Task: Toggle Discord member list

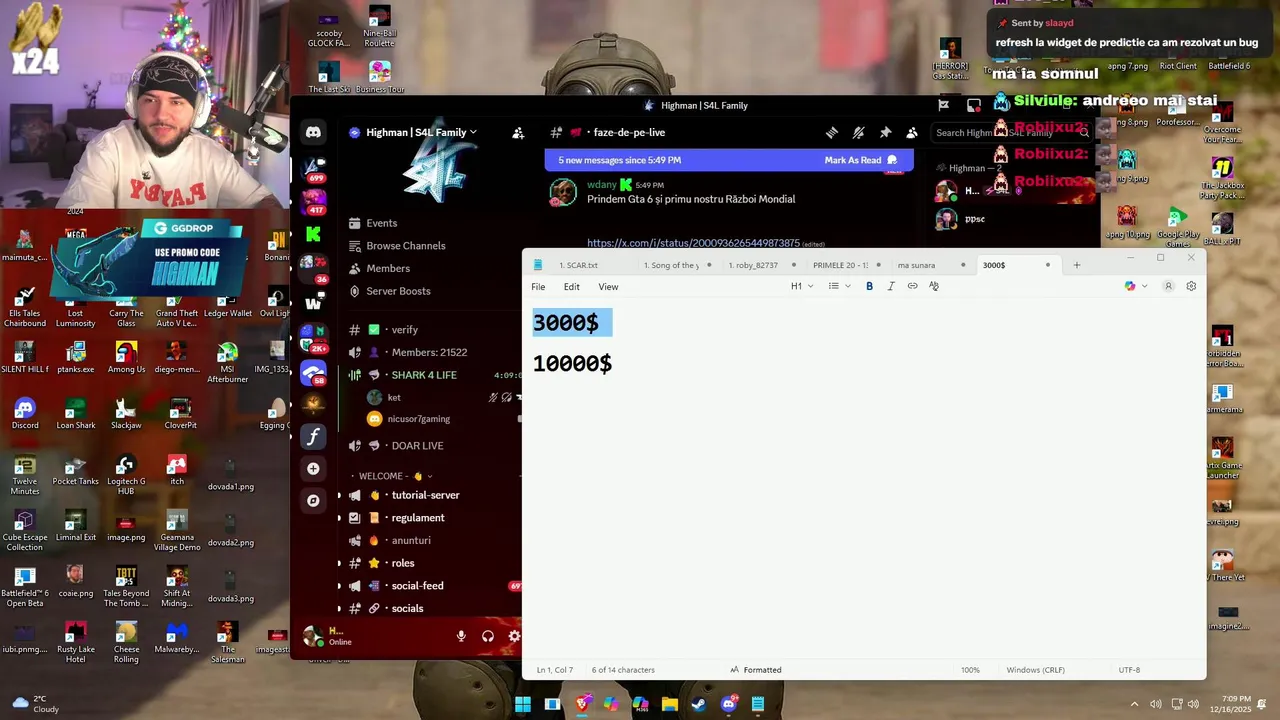Action: click(912, 132)
